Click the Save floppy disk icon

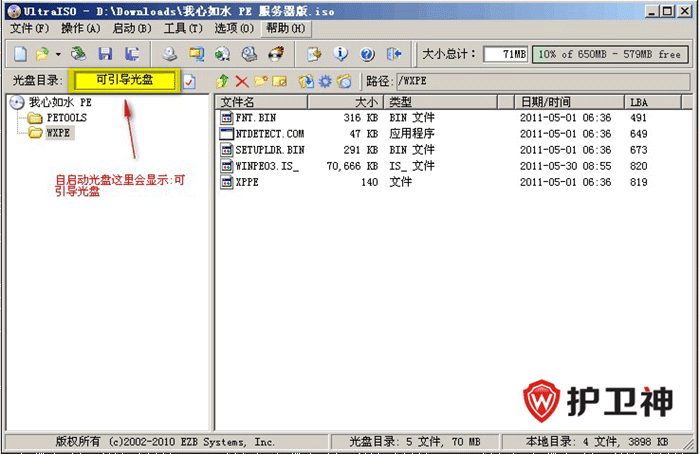click(105, 54)
